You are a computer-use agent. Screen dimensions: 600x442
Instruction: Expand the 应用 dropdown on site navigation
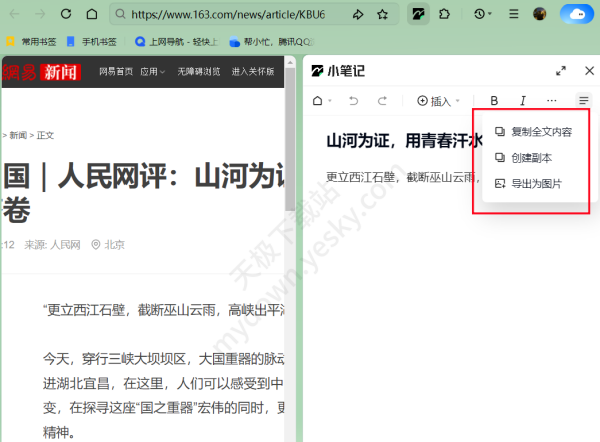(153, 72)
